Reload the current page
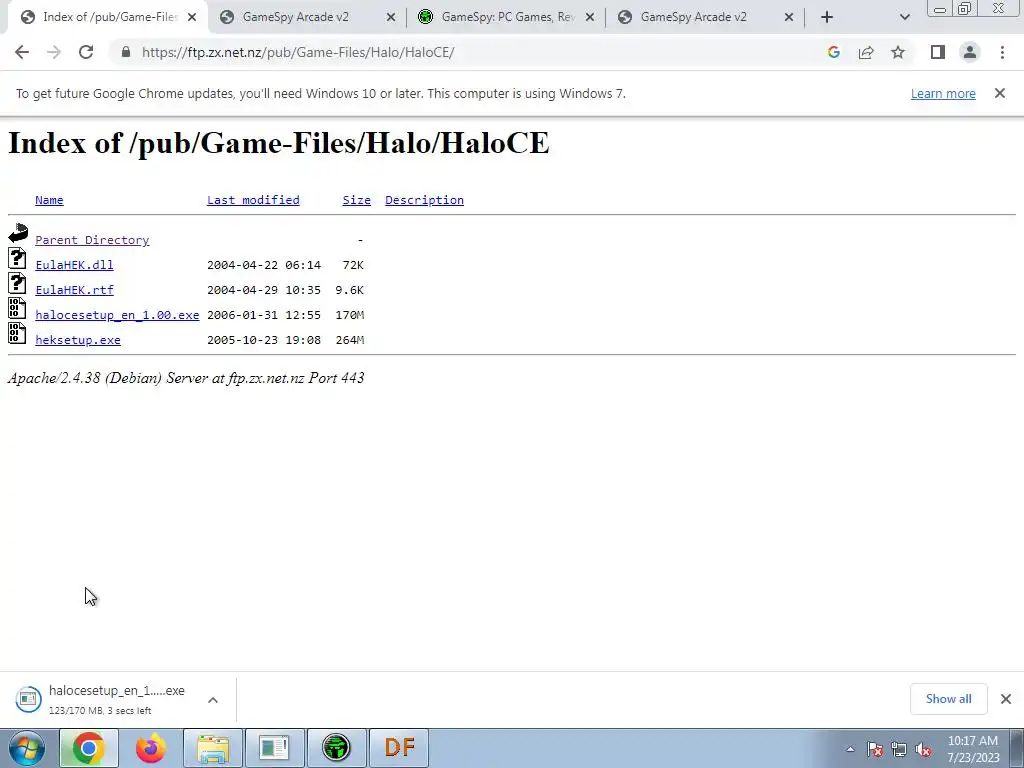 click(86, 52)
